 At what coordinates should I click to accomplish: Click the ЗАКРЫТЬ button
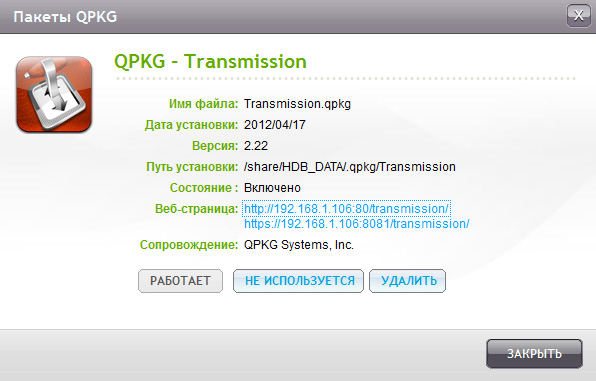pyautogui.click(x=534, y=354)
